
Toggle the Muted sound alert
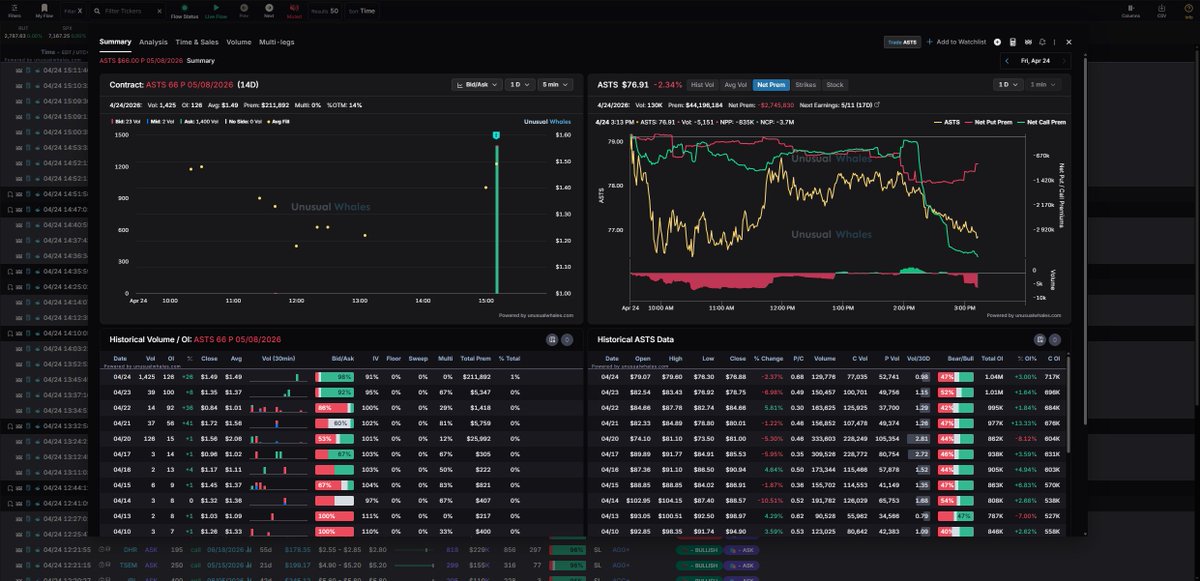point(294,11)
